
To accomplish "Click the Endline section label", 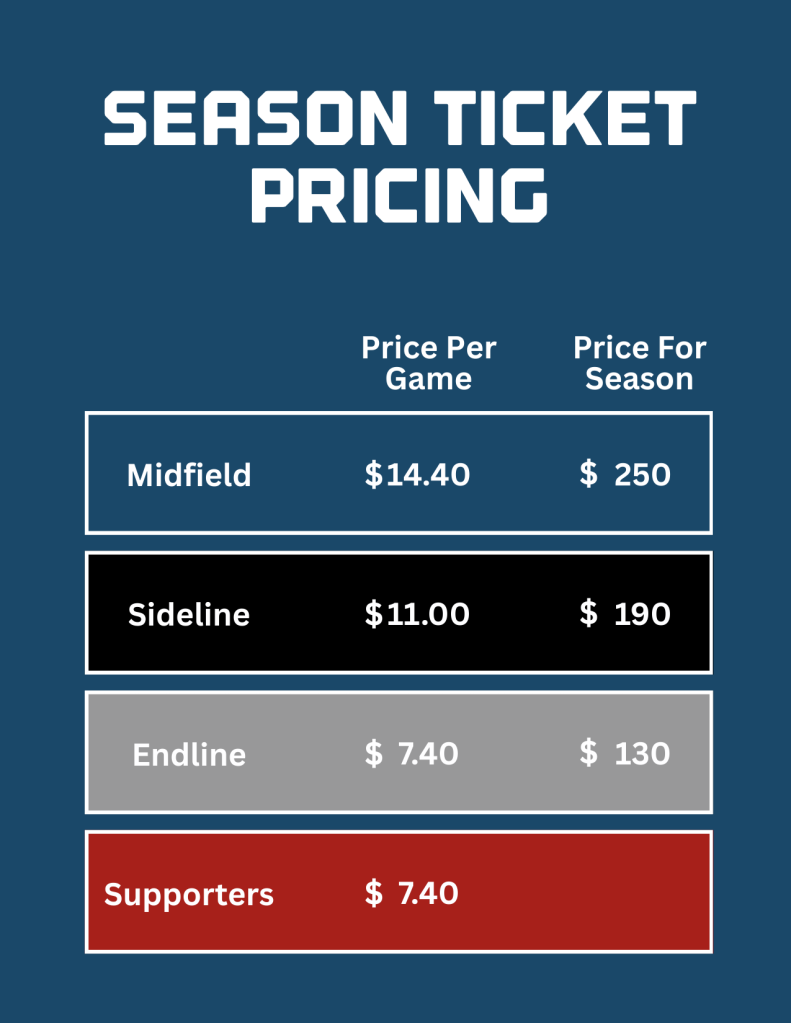I will point(189,754).
